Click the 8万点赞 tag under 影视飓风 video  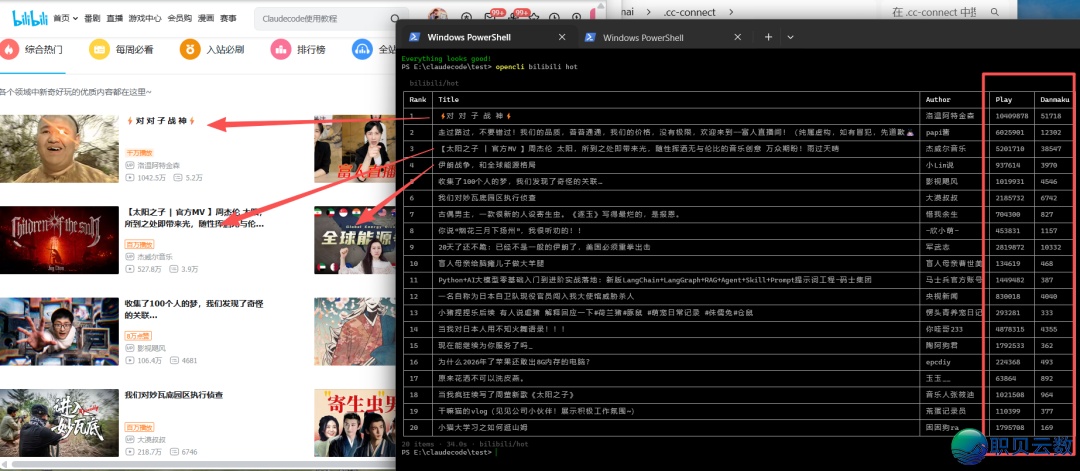click(x=139, y=335)
